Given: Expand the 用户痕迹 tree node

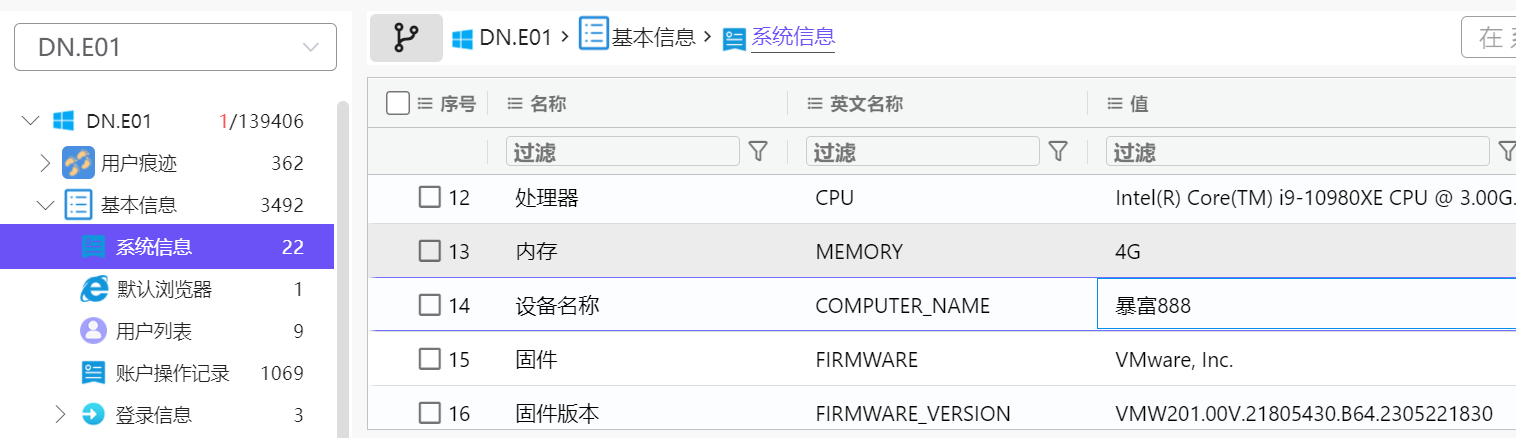Looking at the screenshot, I should coord(44,163).
